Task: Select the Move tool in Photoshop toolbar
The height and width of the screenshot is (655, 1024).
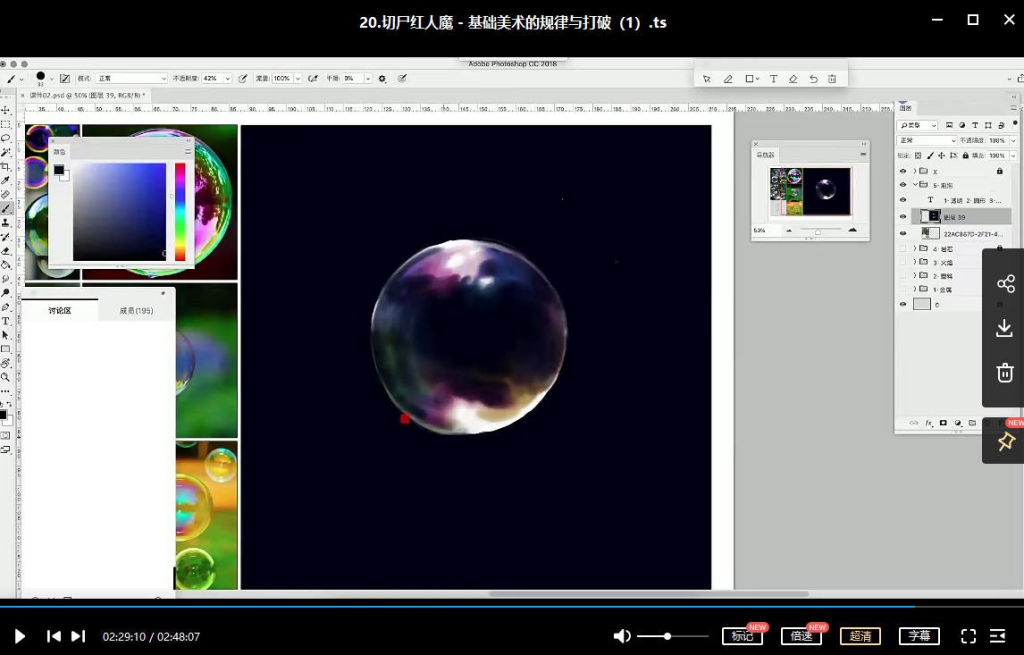Action: [x=6, y=111]
